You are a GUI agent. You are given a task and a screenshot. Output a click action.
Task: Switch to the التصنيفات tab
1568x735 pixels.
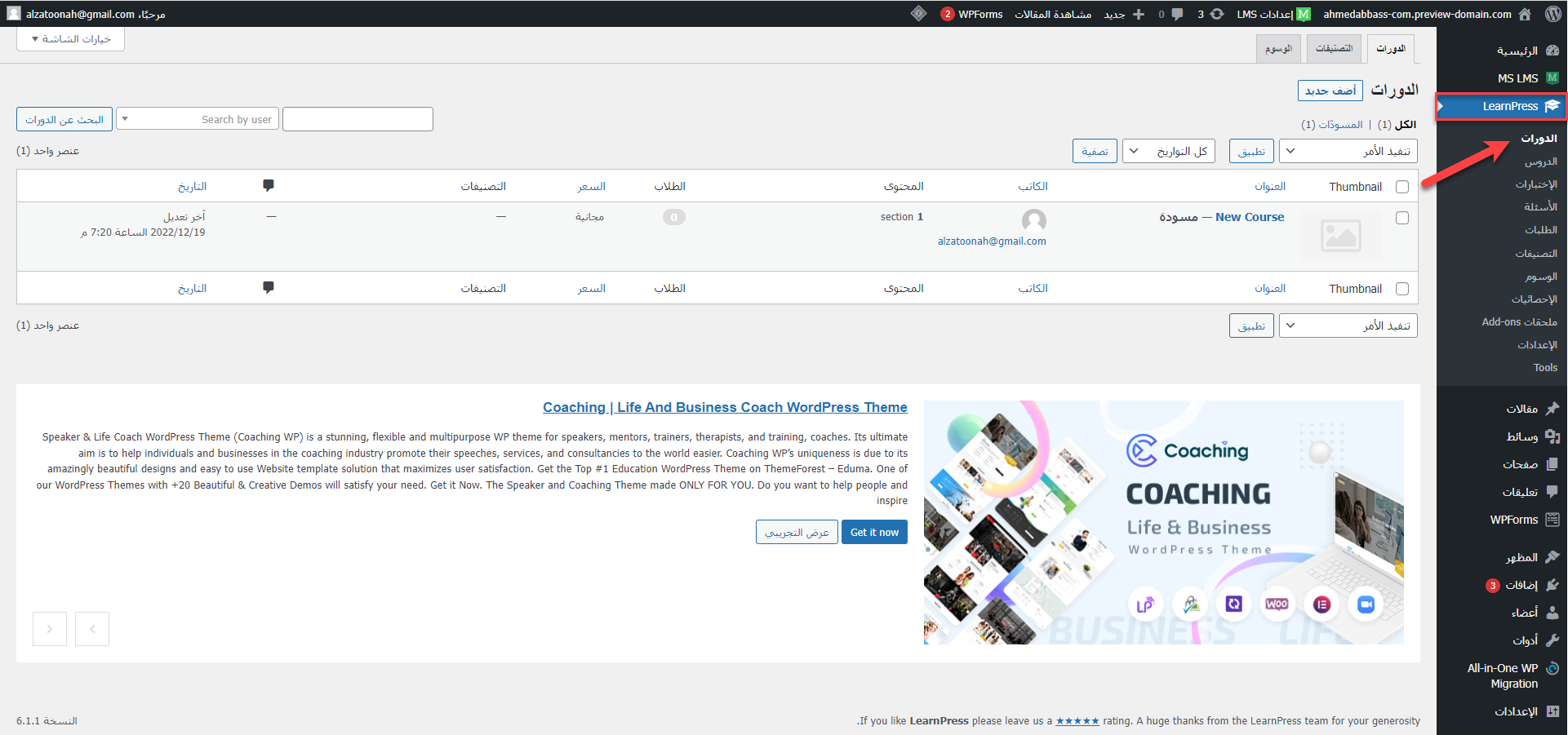pyautogui.click(x=1334, y=49)
